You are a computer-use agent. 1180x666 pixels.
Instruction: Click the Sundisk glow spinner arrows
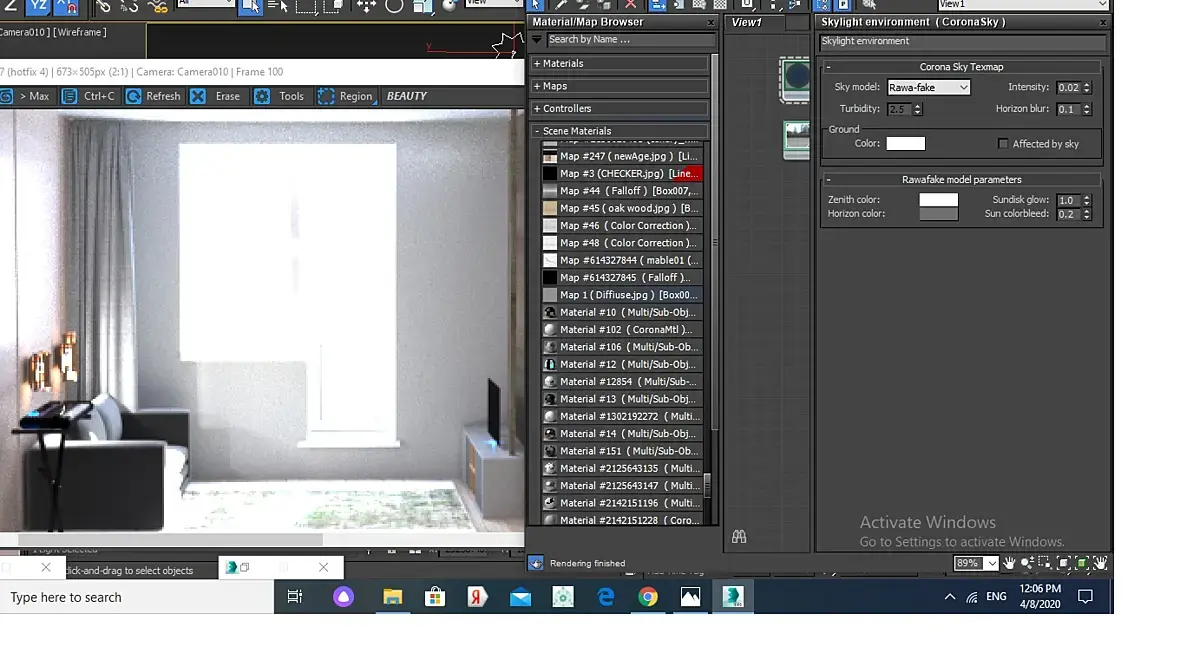coord(1087,200)
